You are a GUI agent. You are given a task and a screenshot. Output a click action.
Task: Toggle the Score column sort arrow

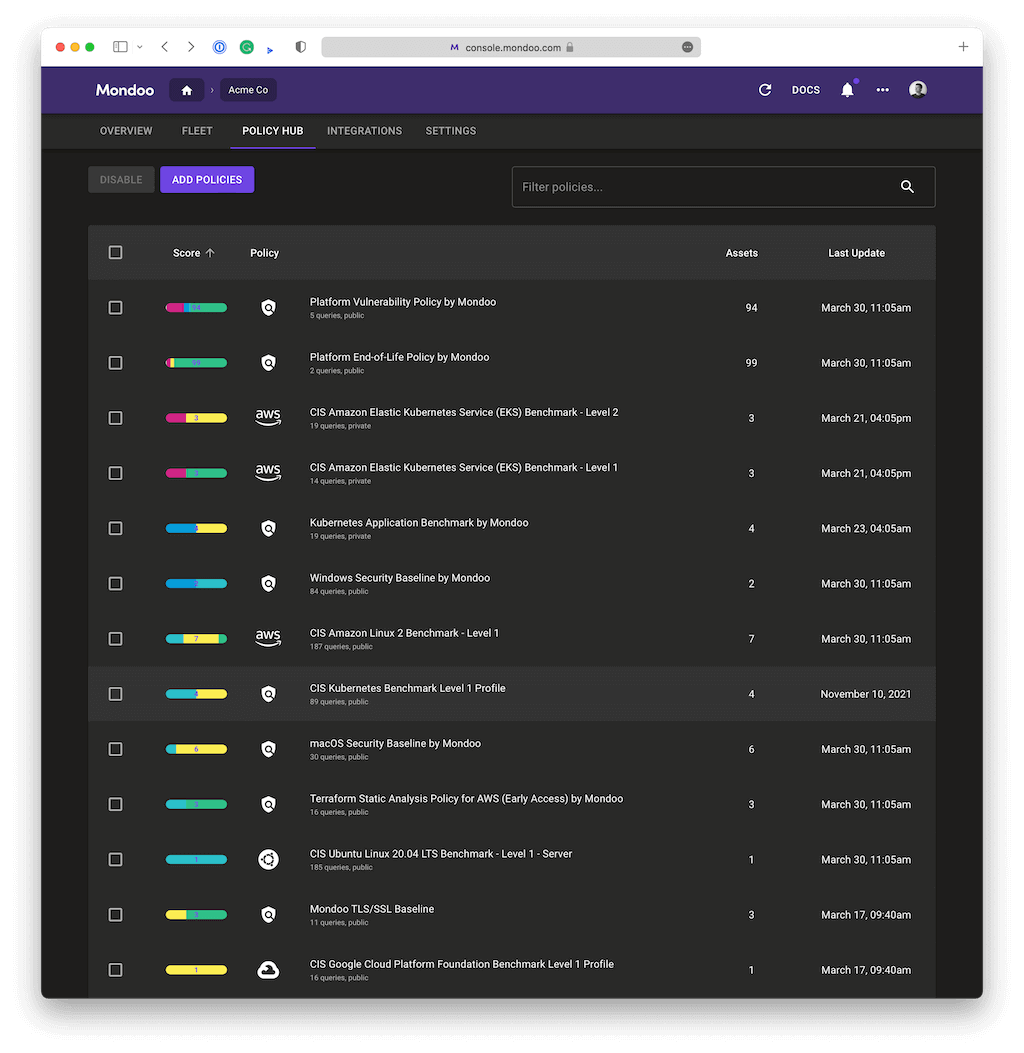pyautogui.click(x=213, y=252)
